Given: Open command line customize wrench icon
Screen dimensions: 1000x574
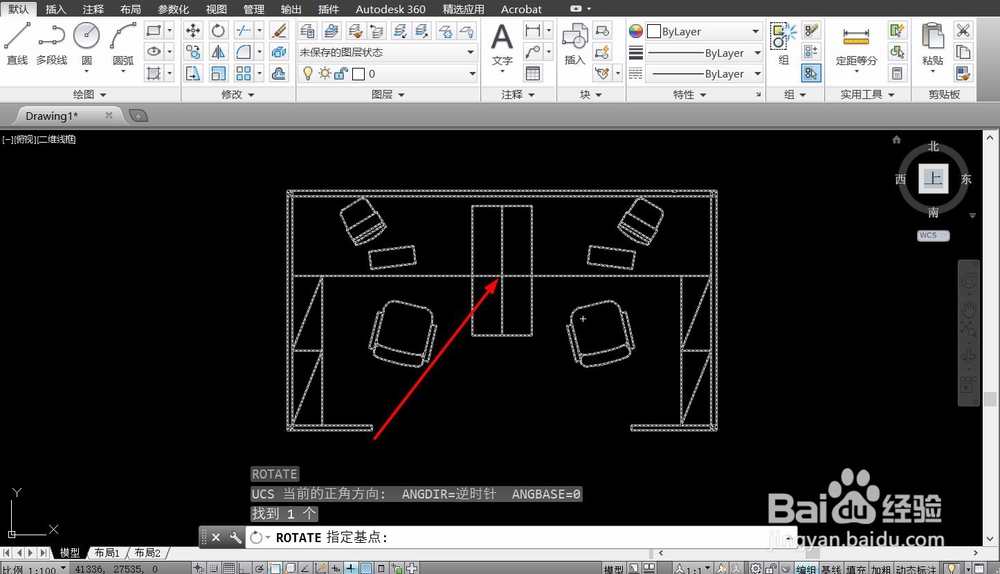Looking at the screenshot, I should click(235, 538).
